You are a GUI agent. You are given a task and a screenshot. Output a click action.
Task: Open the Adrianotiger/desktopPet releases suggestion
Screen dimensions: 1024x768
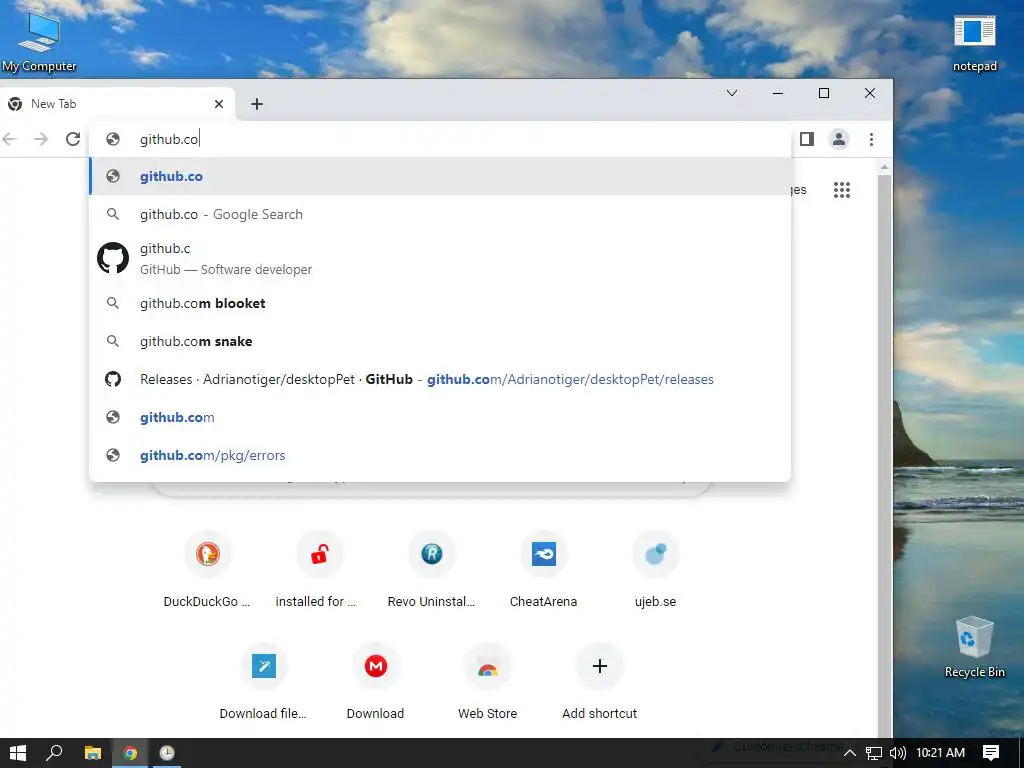pyautogui.click(x=440, y=379)
